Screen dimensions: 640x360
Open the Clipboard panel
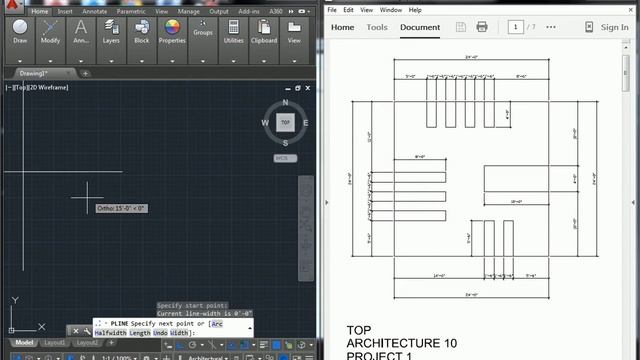pyautogui.click(x=264, y=31)
